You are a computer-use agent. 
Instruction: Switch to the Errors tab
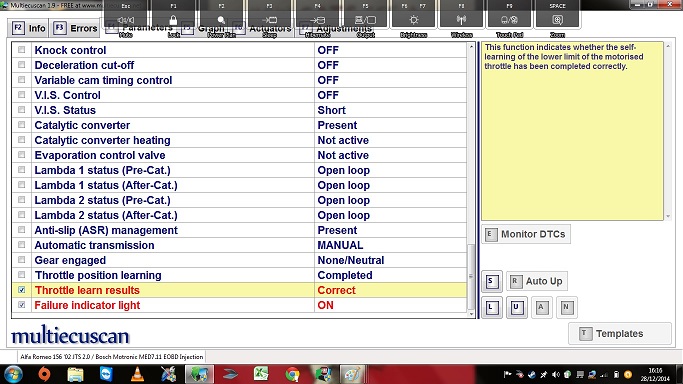[75, 28]
